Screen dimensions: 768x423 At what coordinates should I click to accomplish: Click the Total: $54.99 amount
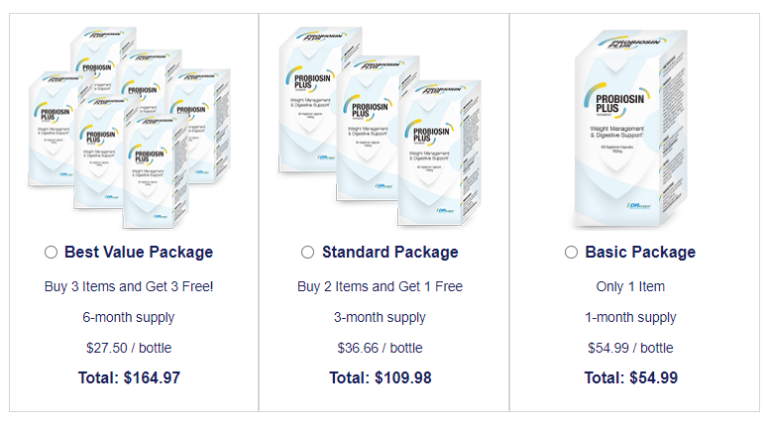tap(631, 378)
